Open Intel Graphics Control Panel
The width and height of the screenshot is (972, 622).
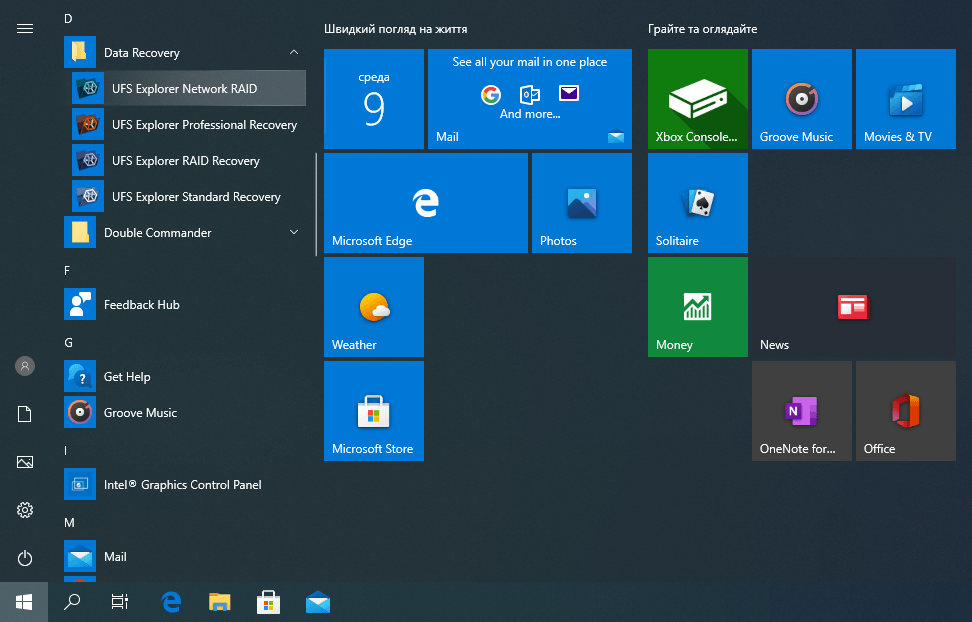coord(182,485)
